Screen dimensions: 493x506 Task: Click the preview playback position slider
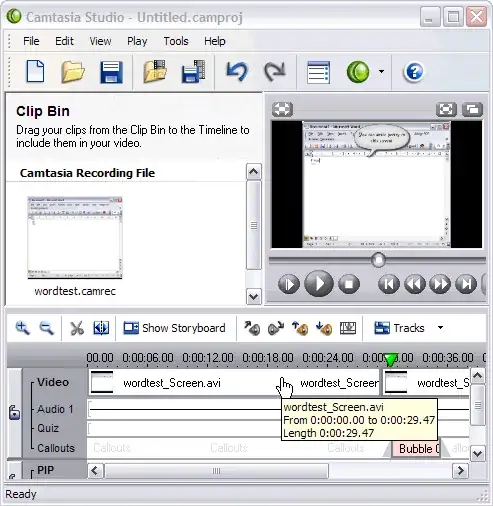click(x=378, y=260)
